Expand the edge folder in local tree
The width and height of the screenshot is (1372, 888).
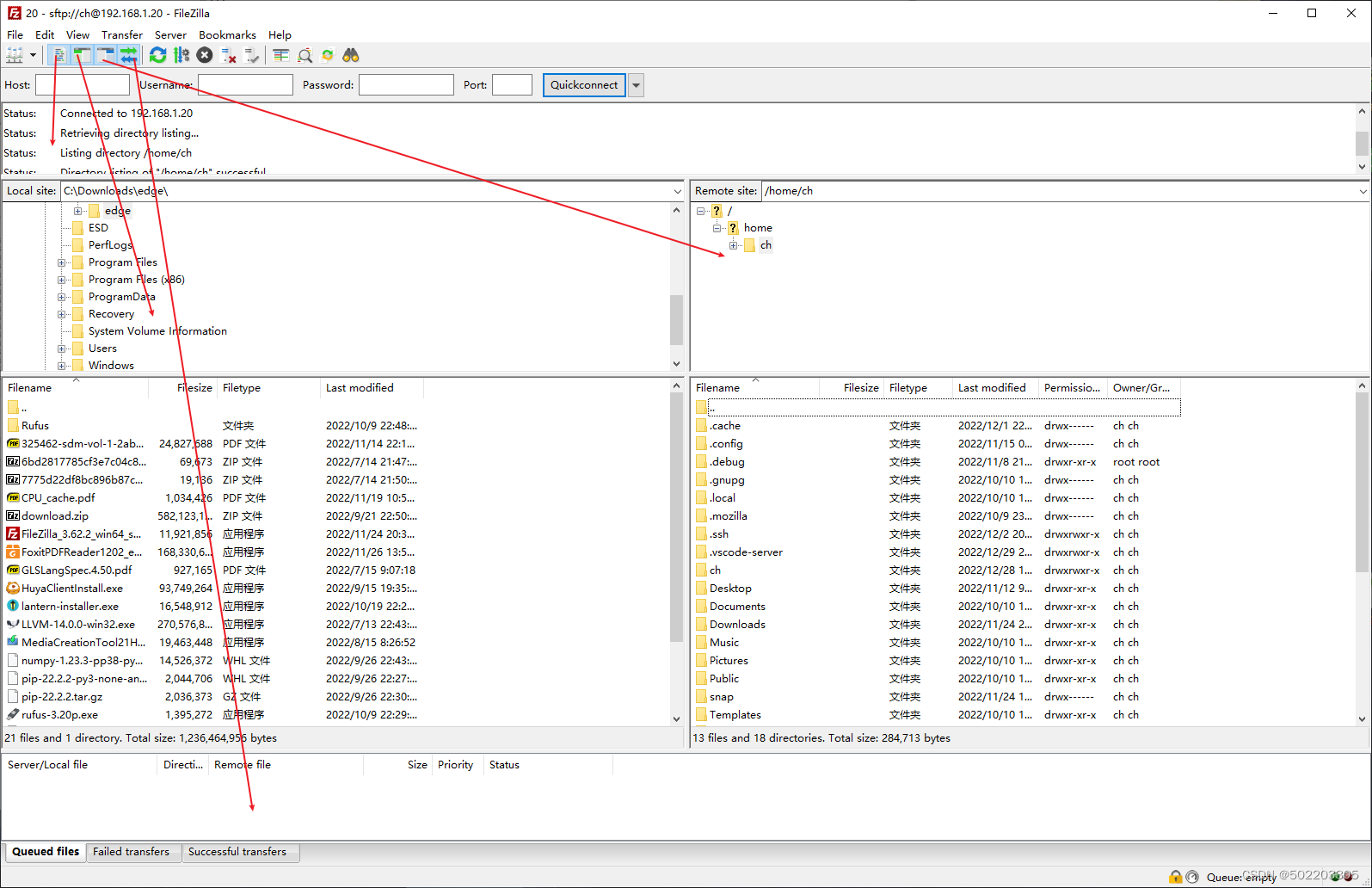tap(78, 211)
